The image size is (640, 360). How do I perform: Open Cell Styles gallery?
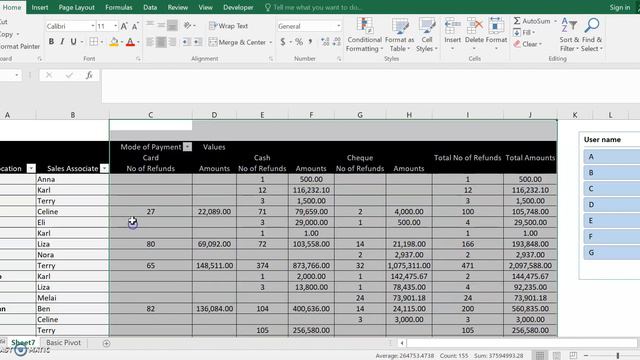point(427,35)
